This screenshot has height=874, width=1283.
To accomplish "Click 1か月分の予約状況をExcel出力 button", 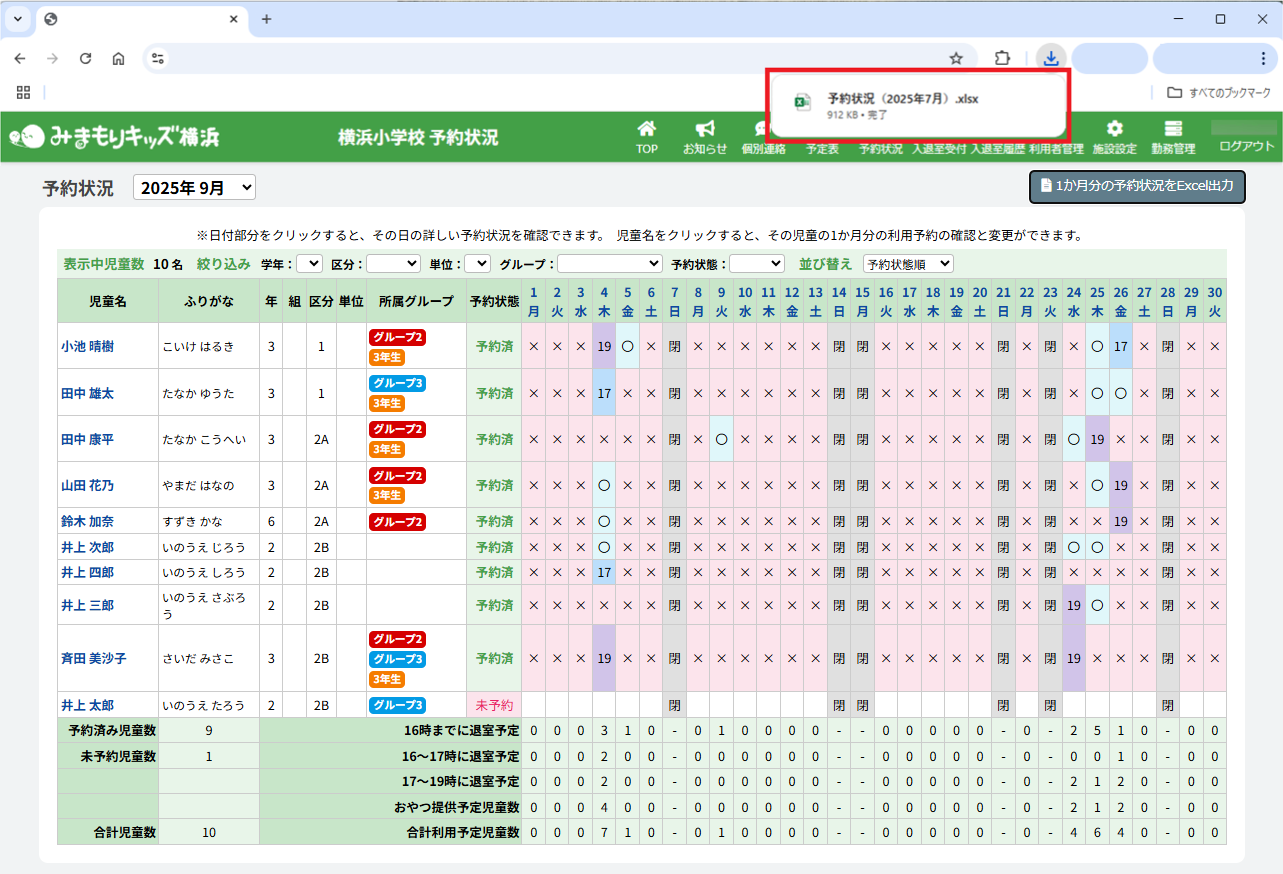I will pos(1137,186).
